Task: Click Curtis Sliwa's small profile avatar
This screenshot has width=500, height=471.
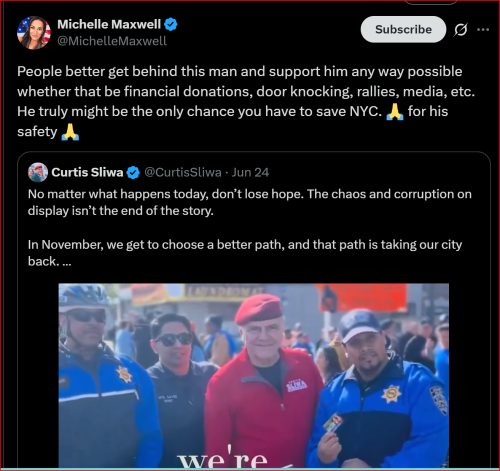Action: 38,172
